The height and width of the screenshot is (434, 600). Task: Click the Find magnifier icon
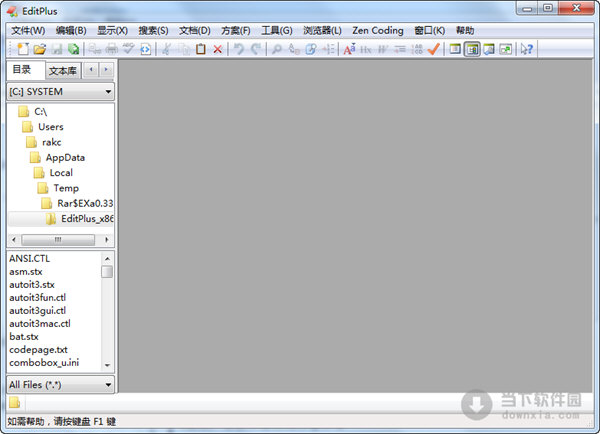(x=276, y=49)
